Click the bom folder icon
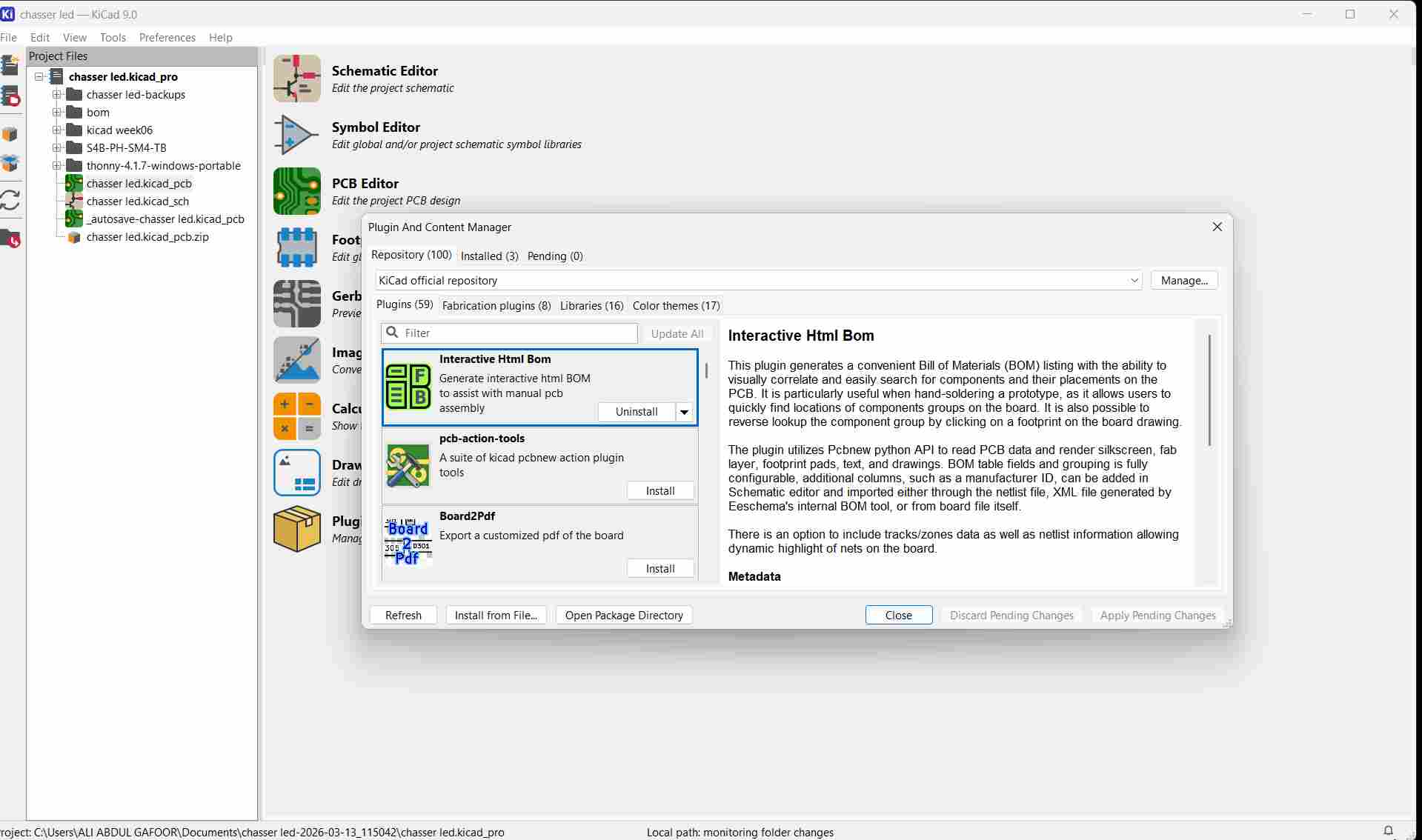 pos(74,113)
